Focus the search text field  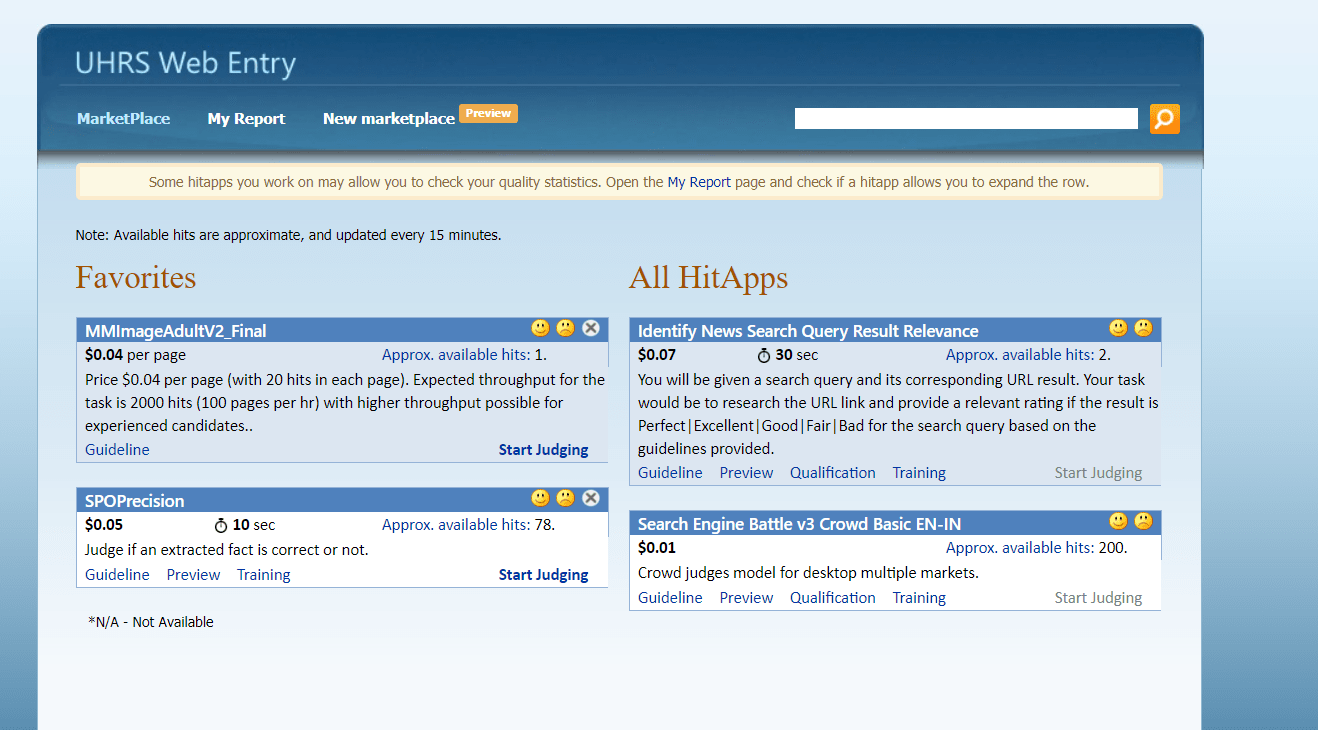point(966,119)
